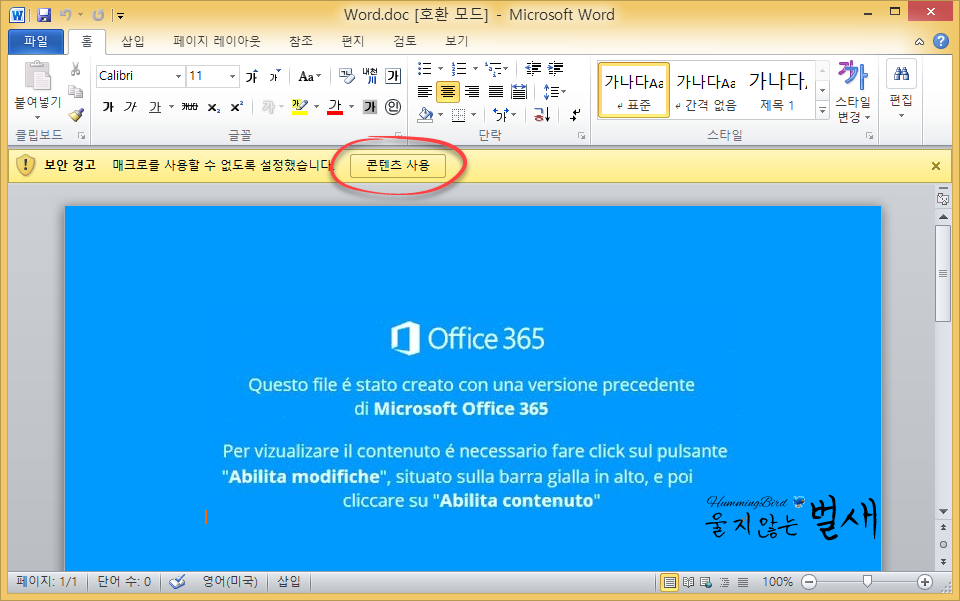The width and height of the screenshot is (960, 601).
Task: Toggle Align Right paragraph button
Action: 471,92
